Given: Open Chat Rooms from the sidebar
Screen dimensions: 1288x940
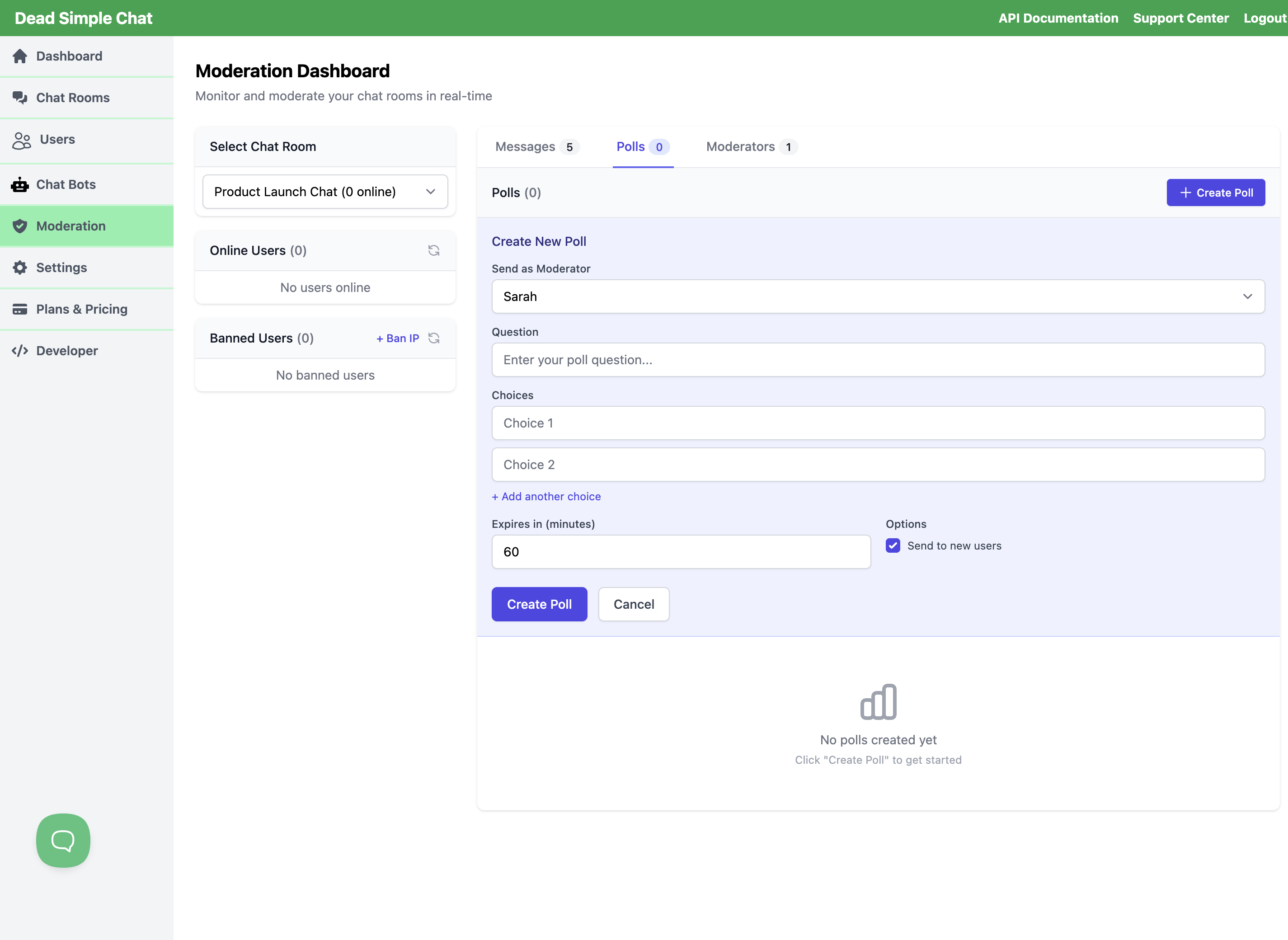Looking at the screenshot, I should (x=86, y=97).
